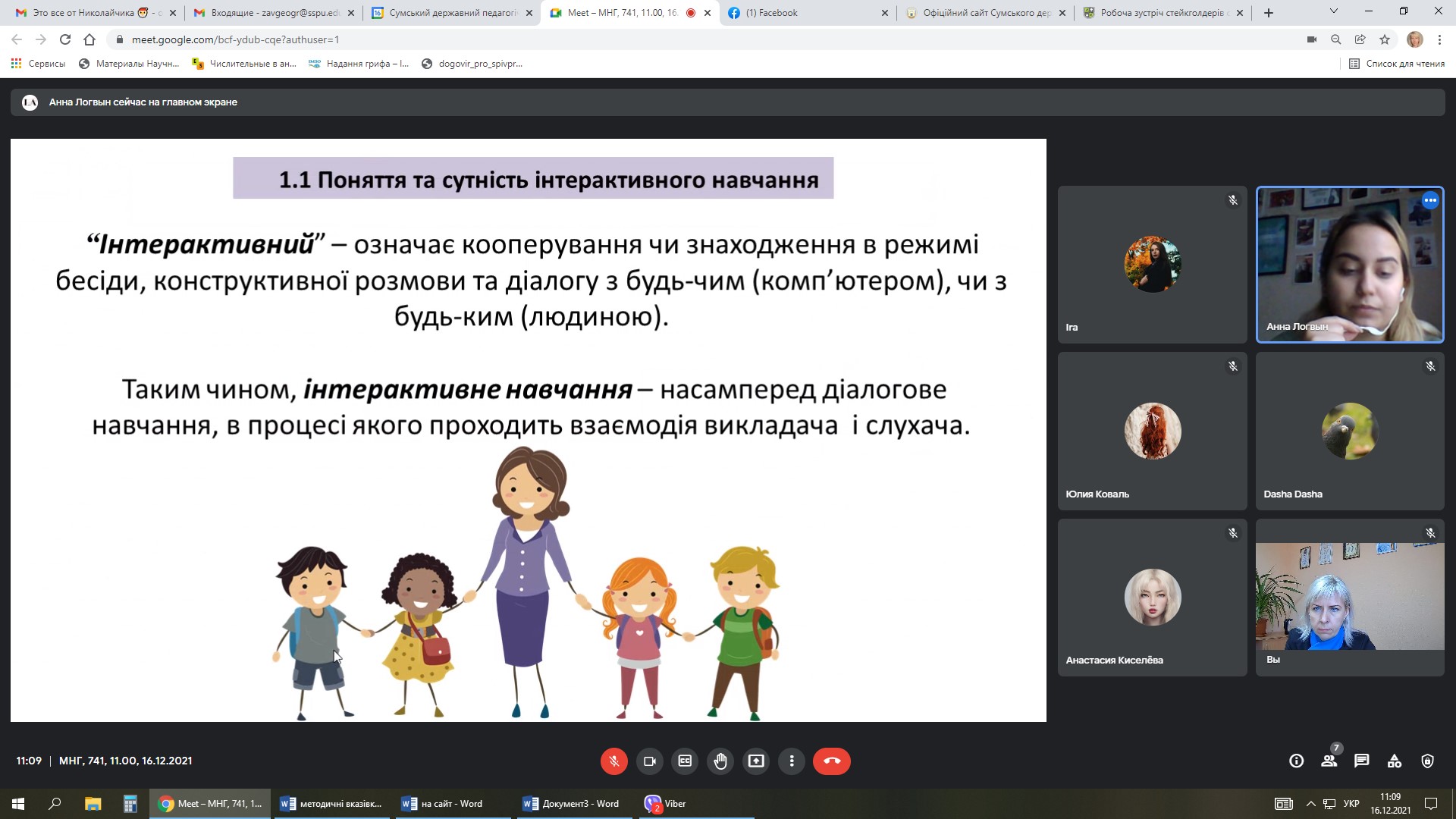Open the meeting details info icon
1456x819 pixels.
coord(1296,761)
